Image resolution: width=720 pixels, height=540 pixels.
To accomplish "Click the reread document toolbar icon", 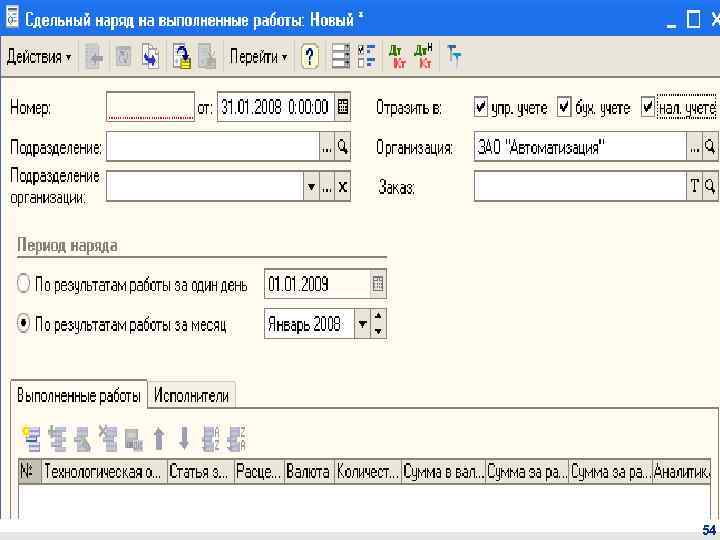I will coord(123,57).
